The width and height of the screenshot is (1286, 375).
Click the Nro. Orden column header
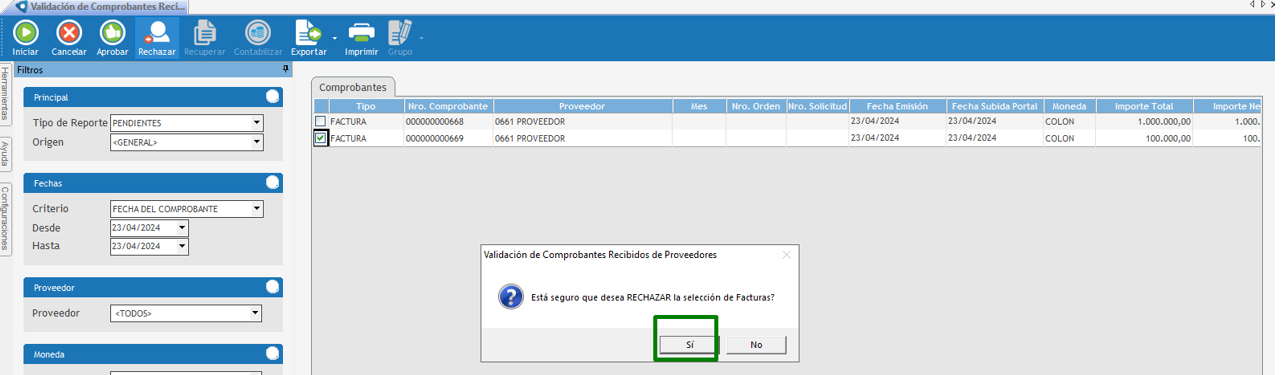(756, 106)
